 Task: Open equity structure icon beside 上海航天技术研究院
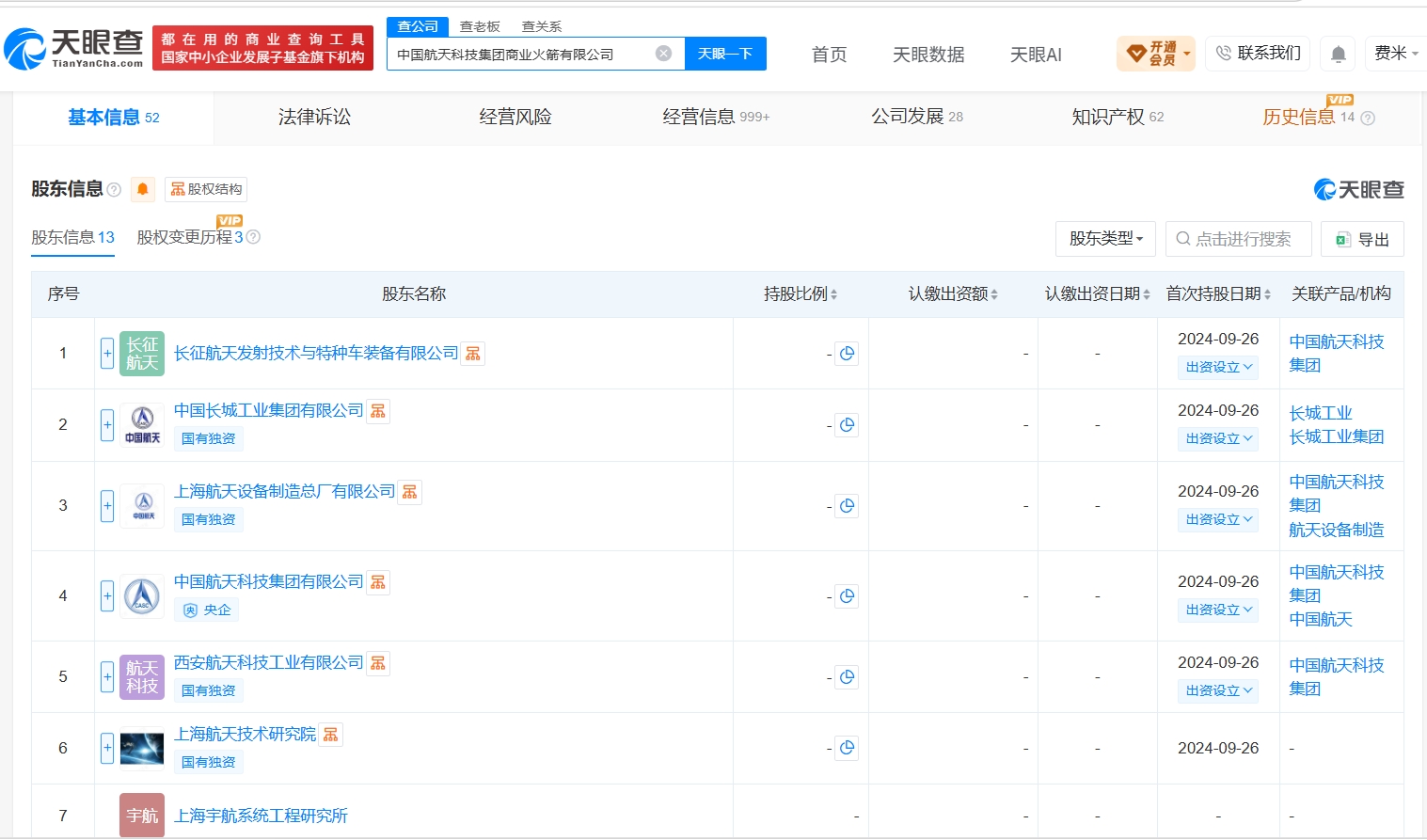tap(331, 735)
